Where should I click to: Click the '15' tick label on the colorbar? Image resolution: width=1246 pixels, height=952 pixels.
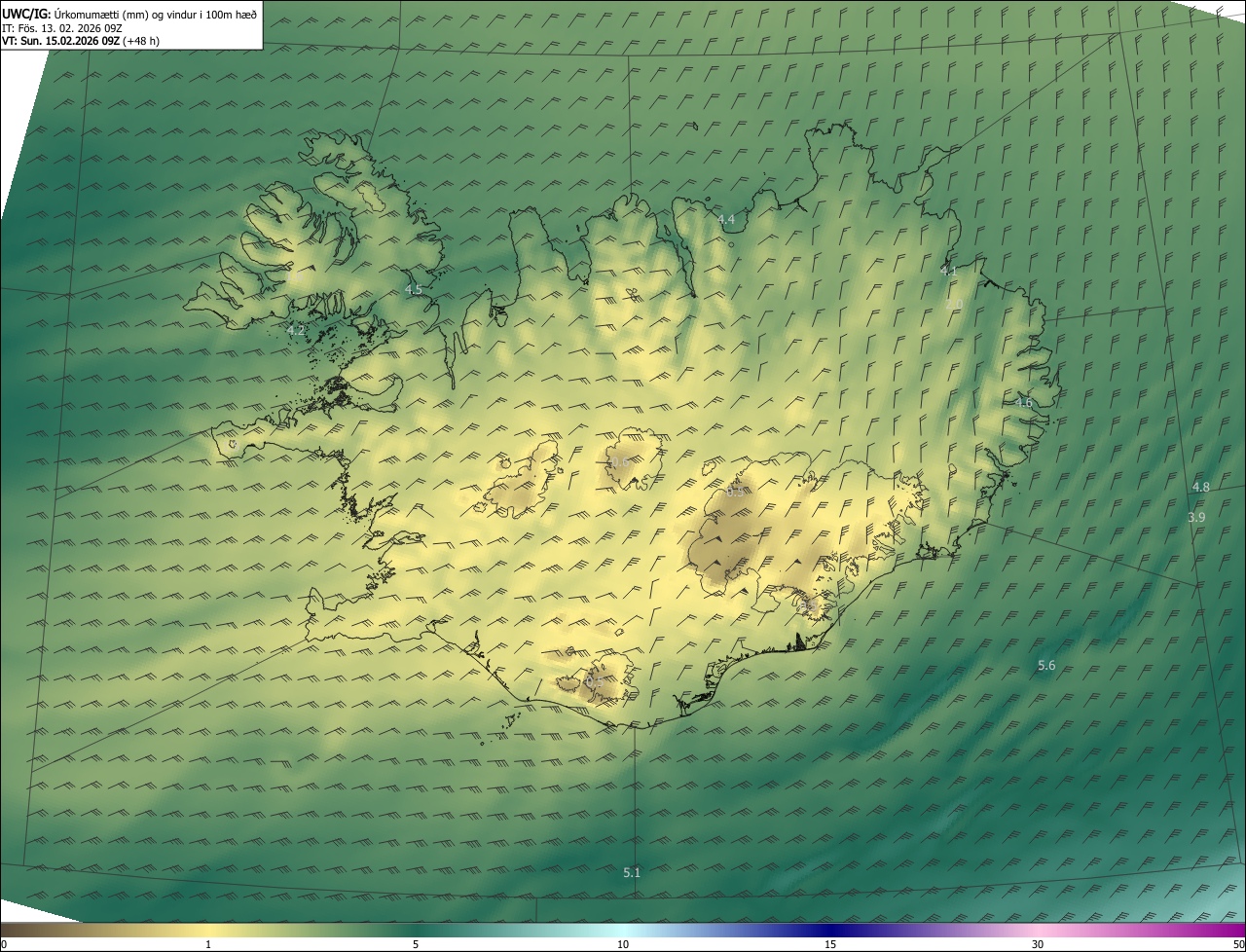coord(830,944)
